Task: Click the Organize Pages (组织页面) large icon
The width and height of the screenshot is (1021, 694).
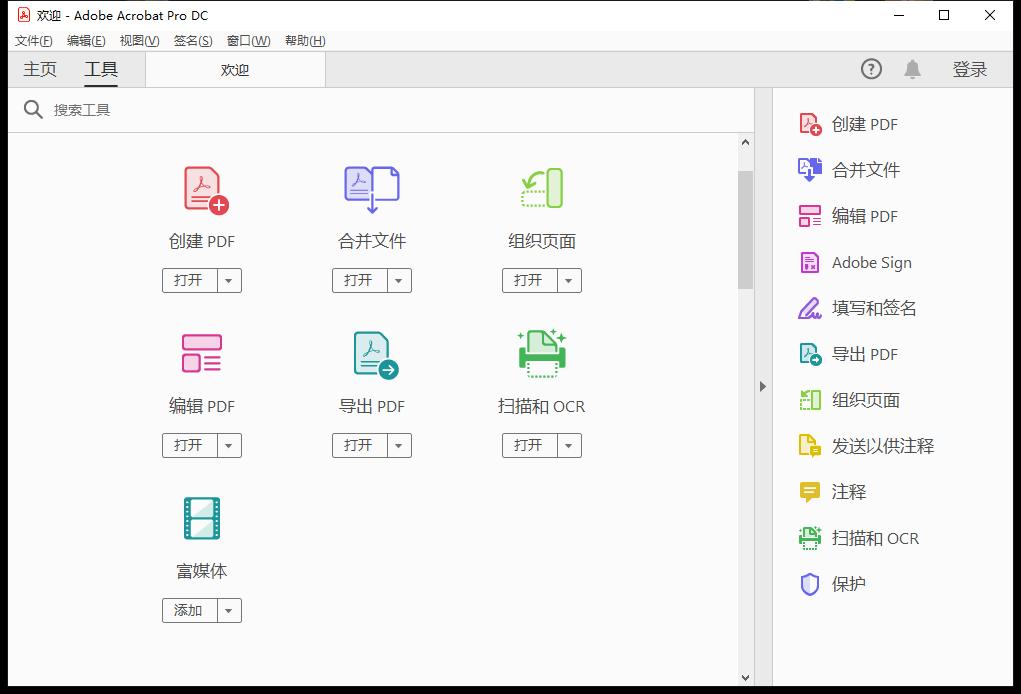Action: [x=542, y=188]
